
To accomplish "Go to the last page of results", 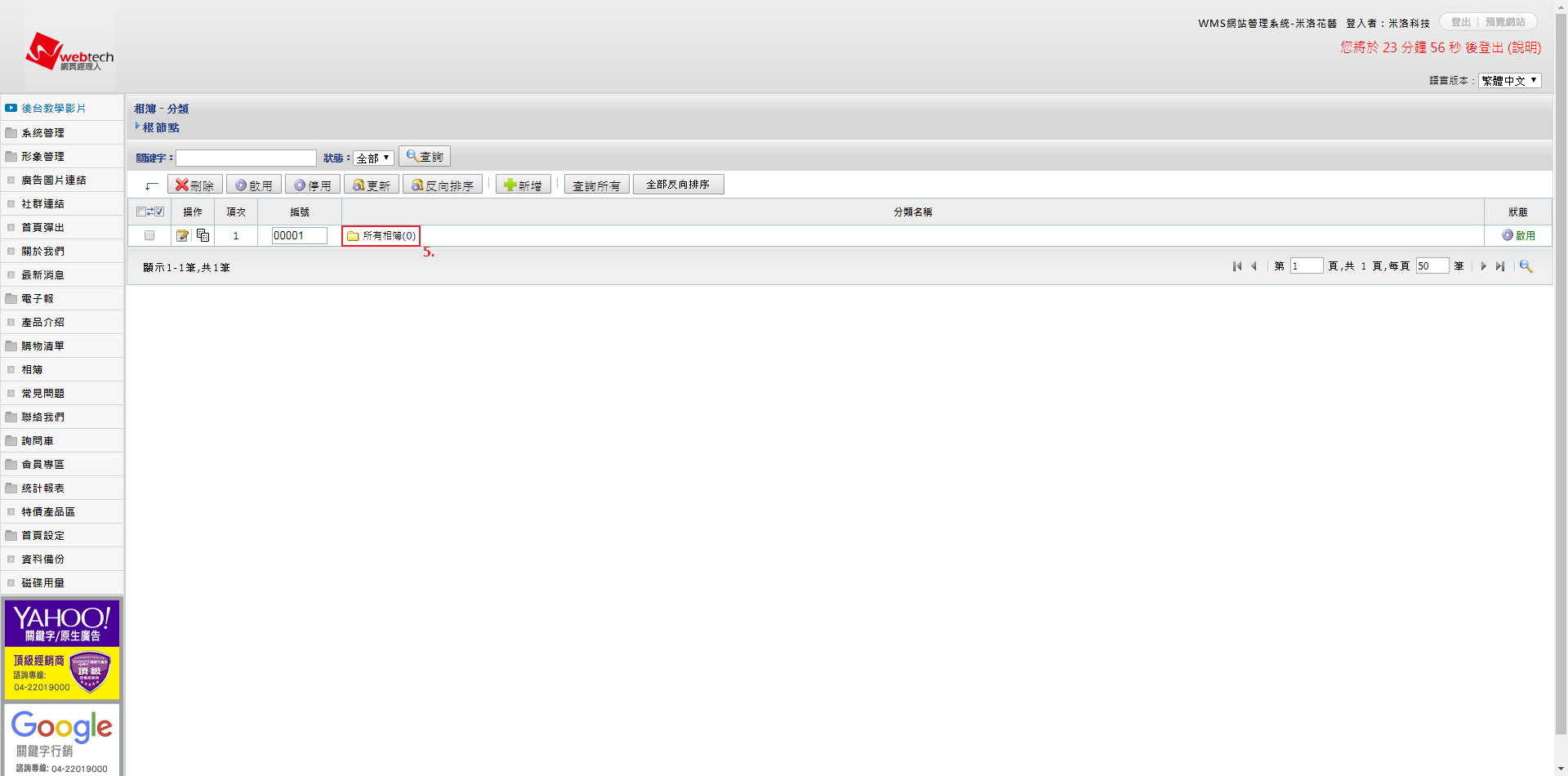I will (x=1500, y=266).
